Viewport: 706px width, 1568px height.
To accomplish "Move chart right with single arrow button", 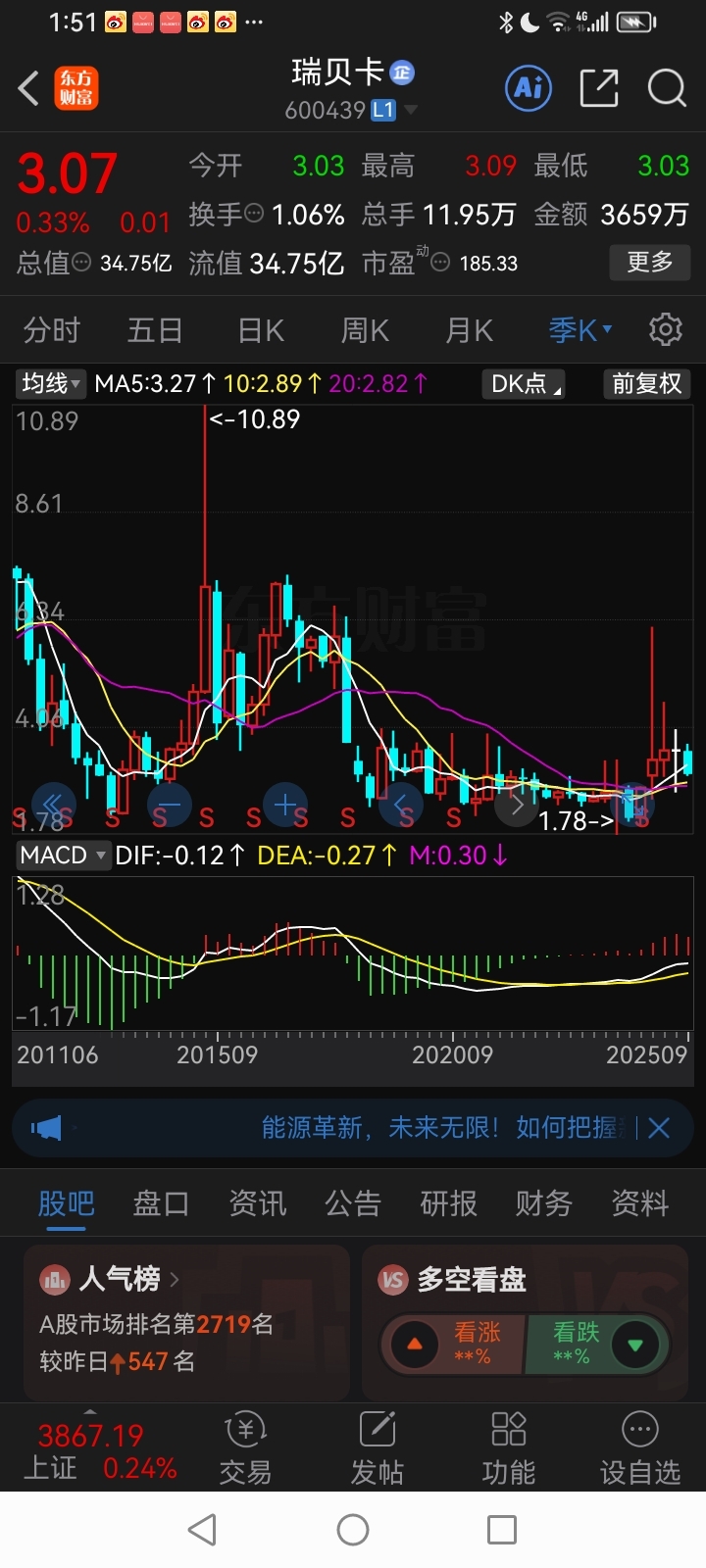I will (517, 807).
